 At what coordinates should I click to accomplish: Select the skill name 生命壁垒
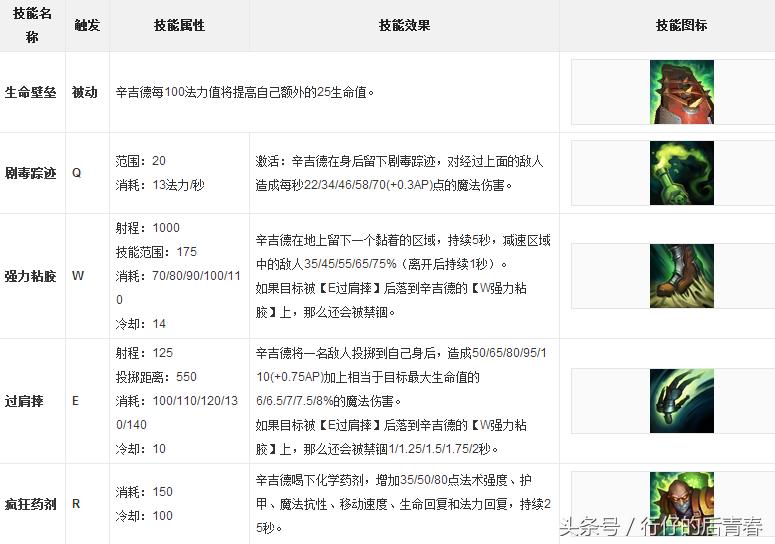[x=31, y=92]
